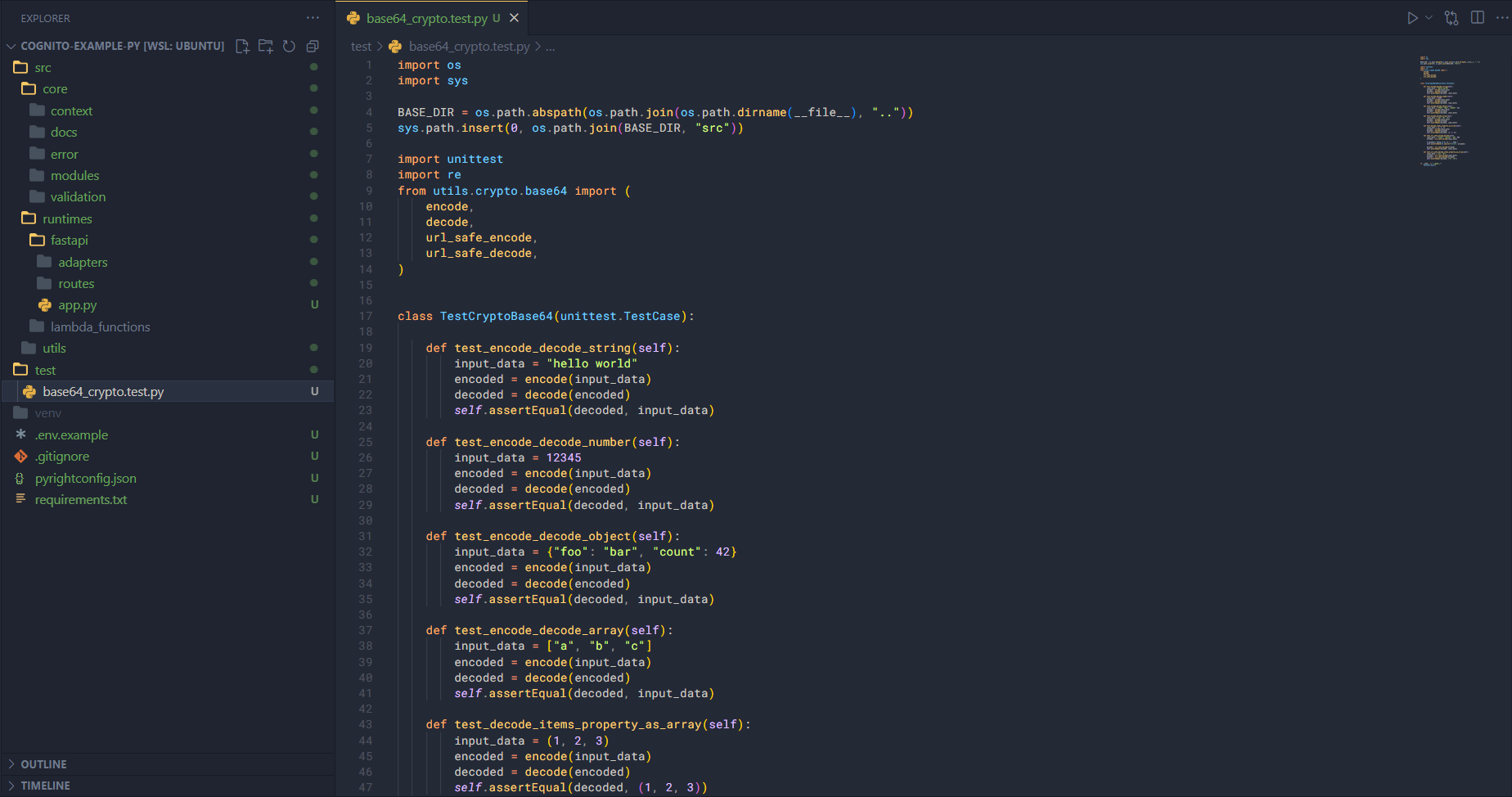Open requirements.txt from the explorer
The width and height of the screenshot is (1512, 797).
(x=80, y=500)
